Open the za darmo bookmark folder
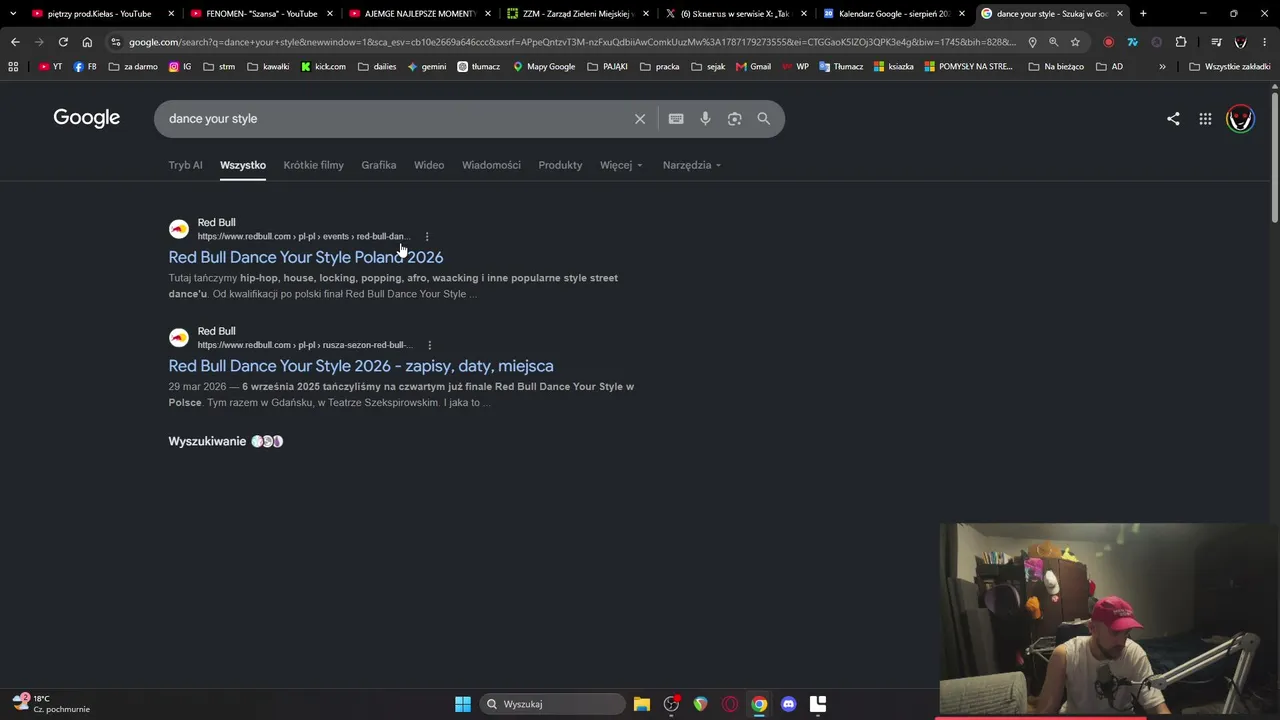The image size is (1280, 720). [x=132, y=67]
